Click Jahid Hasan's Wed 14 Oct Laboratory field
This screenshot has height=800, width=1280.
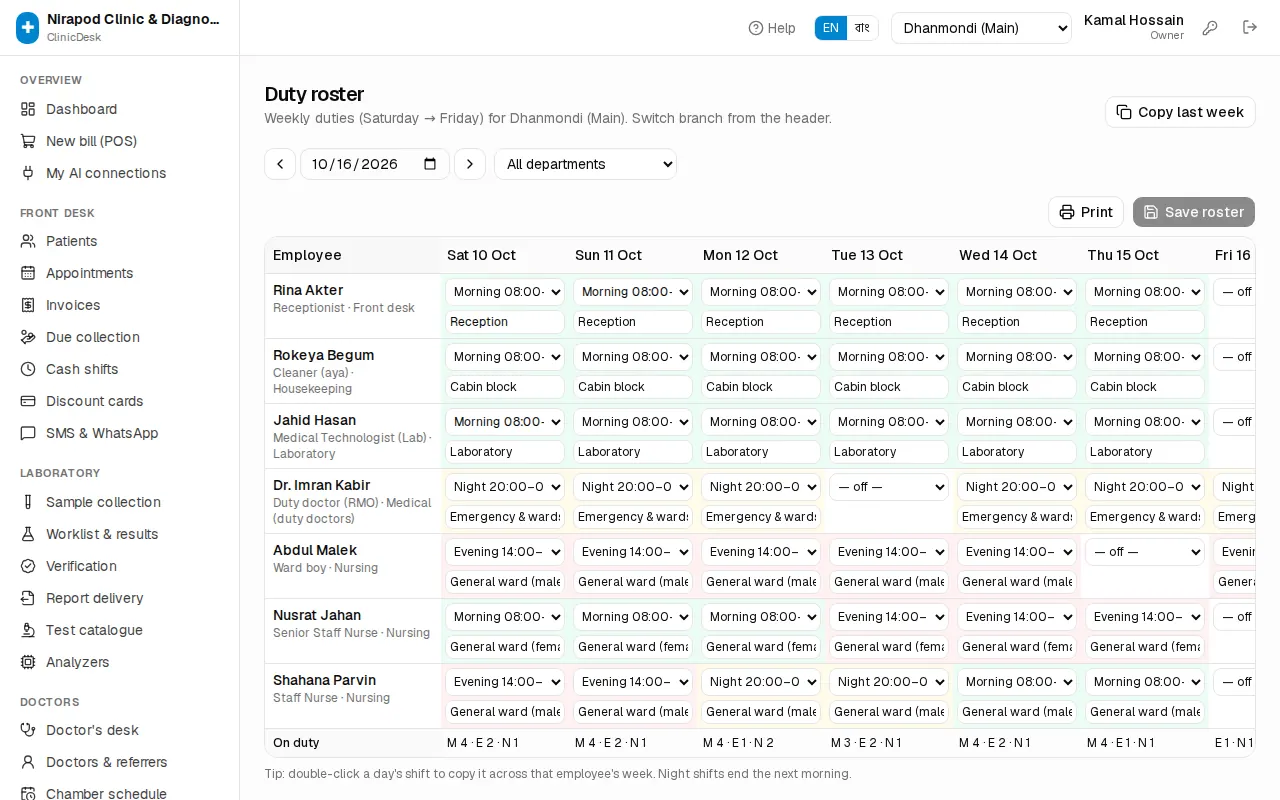[1017, 452]
